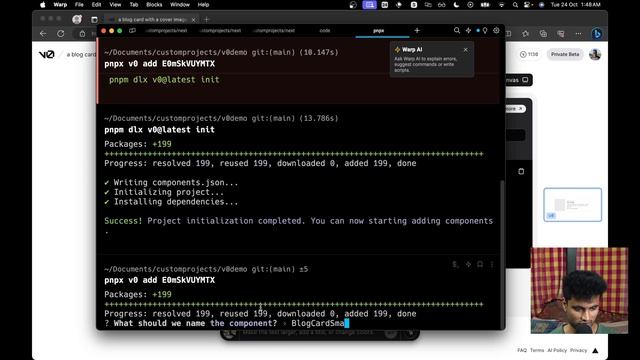This screenshot has width=640, height=360.
Task: Reload the browser page
Action: pyautogui.click(x=61, y=34)
